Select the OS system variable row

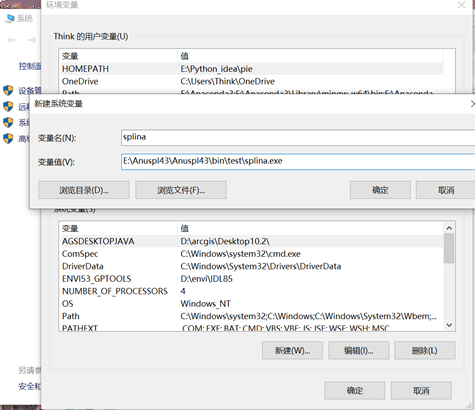pos(252,304)
